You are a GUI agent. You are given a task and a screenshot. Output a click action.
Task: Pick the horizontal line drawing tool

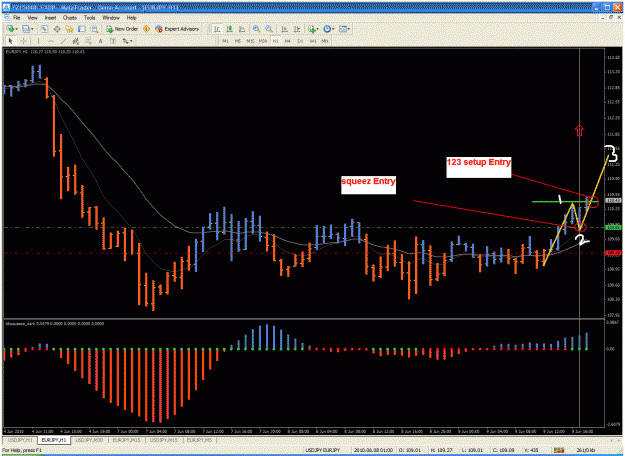pyautogui.click(x=51, y=41)
